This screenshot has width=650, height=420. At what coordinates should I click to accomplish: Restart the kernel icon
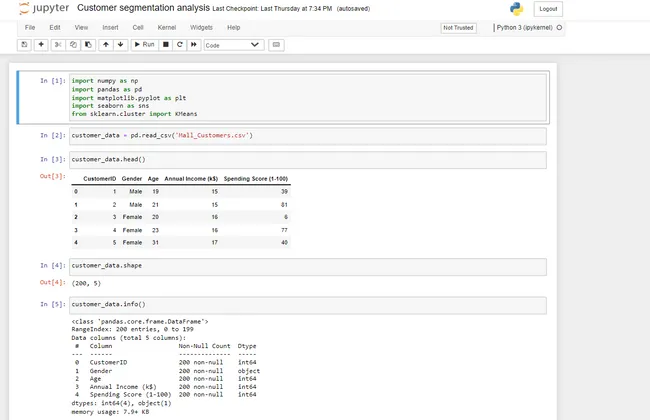pos(179,45)
